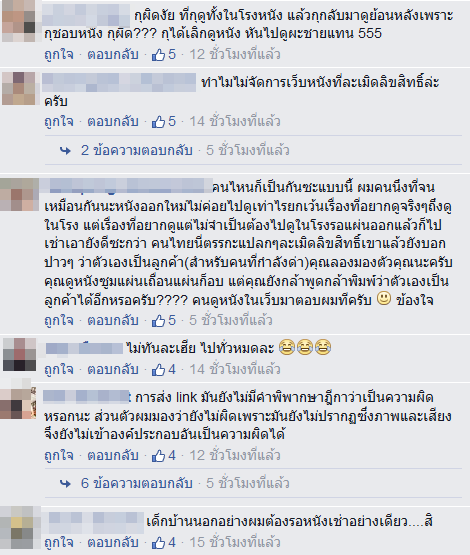Viewport: 470px width, 555px height.
Task: Click thumbs-up count on copyright website comment
Action: click(172, 121)
